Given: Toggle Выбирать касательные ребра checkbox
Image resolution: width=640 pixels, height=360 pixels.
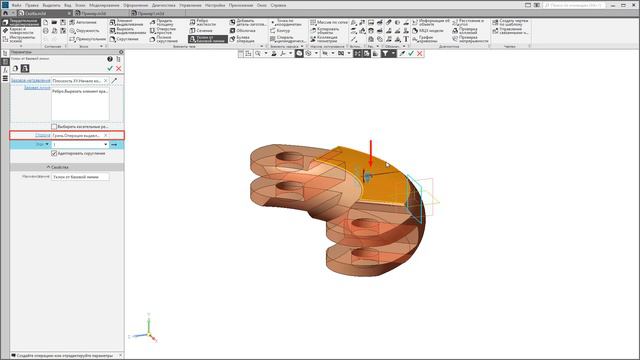Looking at the screenshot, I should pyautogui.click(x=54, y=127).
